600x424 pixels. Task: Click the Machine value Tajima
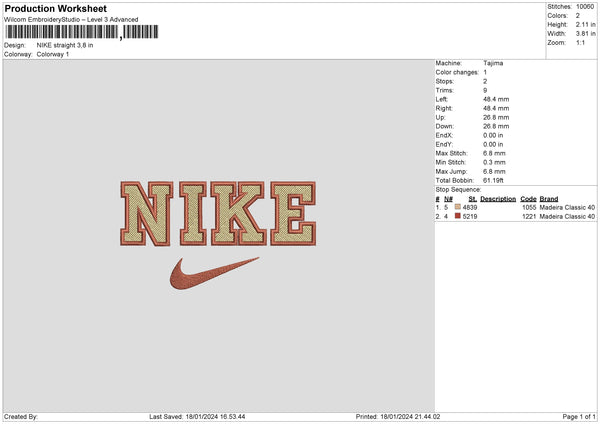pyautogui.click(x=493, y=63)
